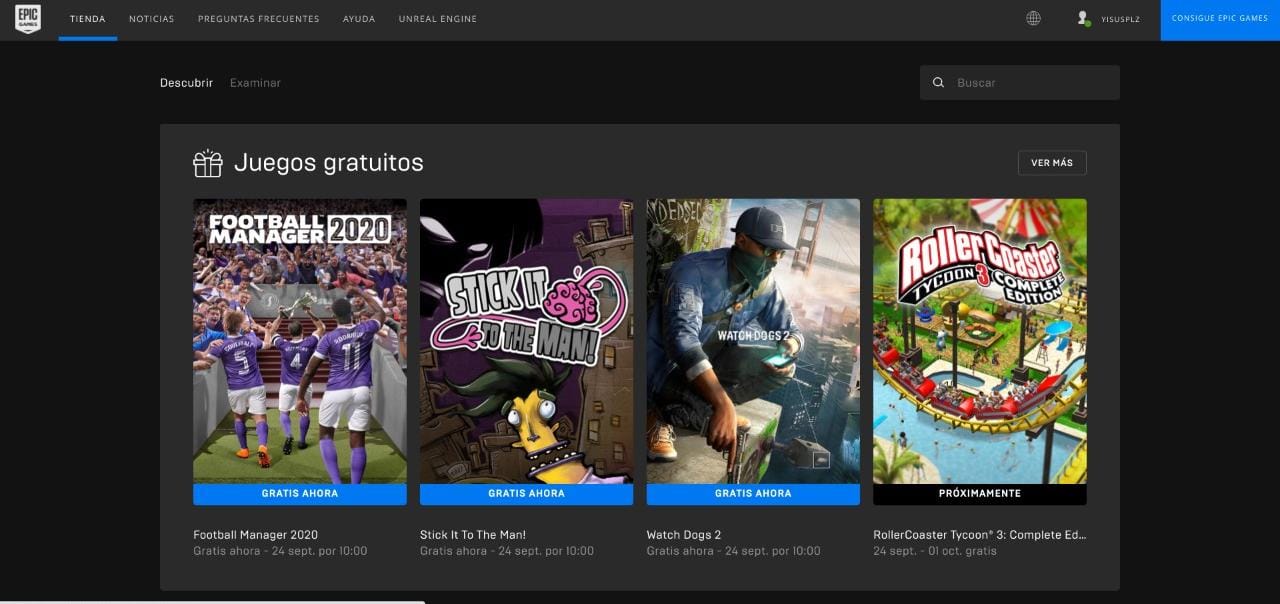Open the AYUDA page
This screenshot has height=604, width=1280.
point(359,19)
